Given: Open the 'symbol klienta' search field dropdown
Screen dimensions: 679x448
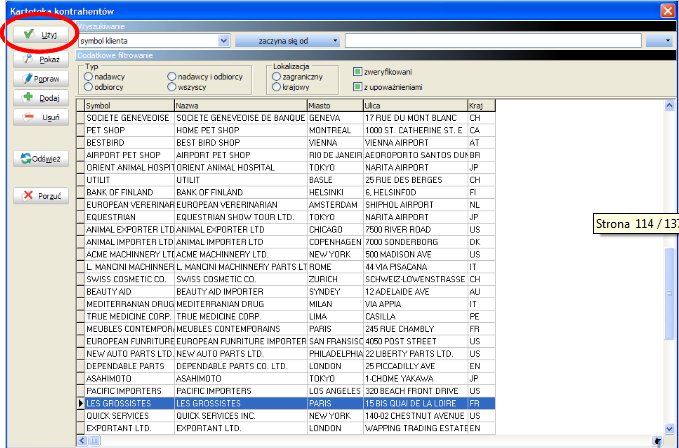Looking at the screenshot, I should click(x=223, y=41).
